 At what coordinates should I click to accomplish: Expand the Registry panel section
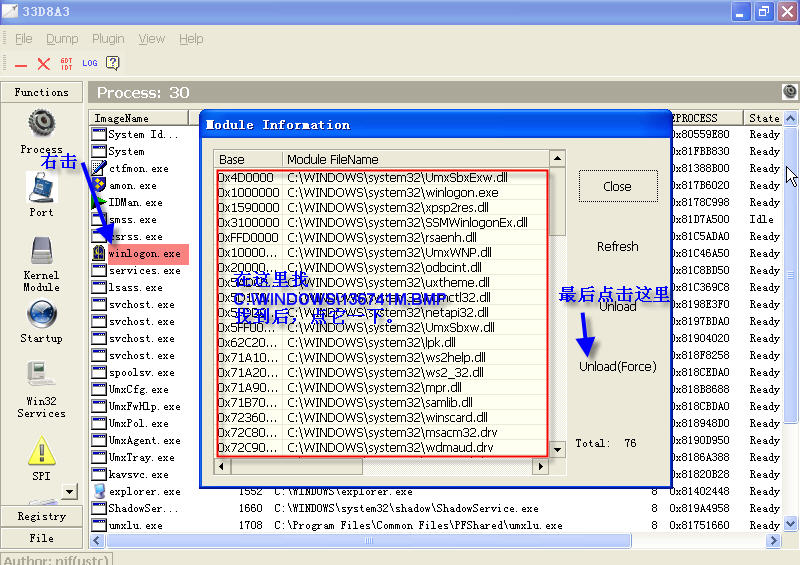click(41, 517)
